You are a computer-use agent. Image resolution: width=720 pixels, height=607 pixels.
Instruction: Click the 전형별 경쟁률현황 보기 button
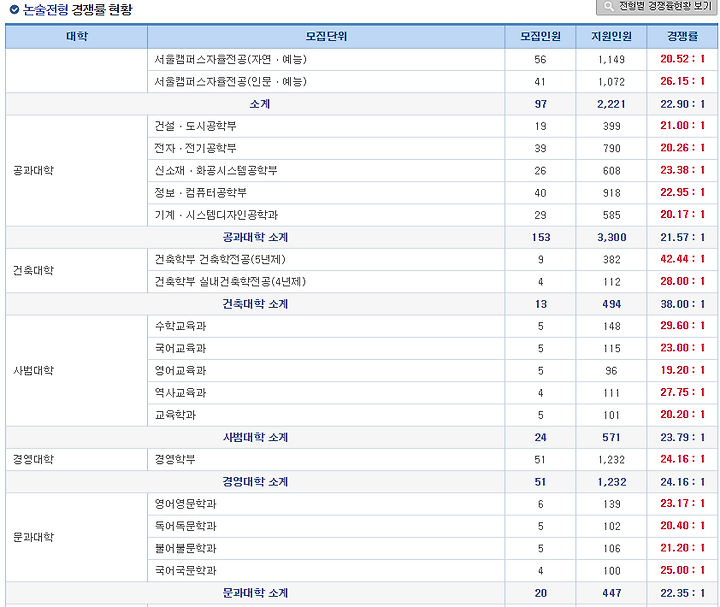point(657,6)
